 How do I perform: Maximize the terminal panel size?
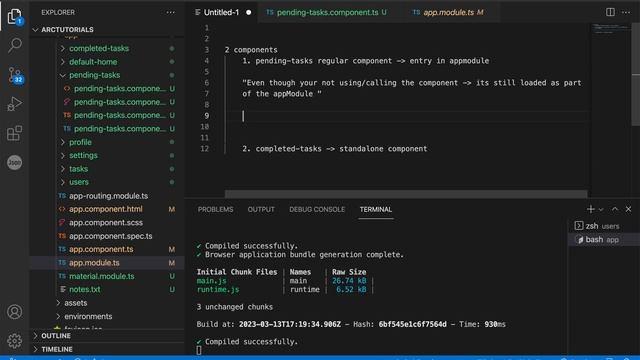tap(615, 209)
